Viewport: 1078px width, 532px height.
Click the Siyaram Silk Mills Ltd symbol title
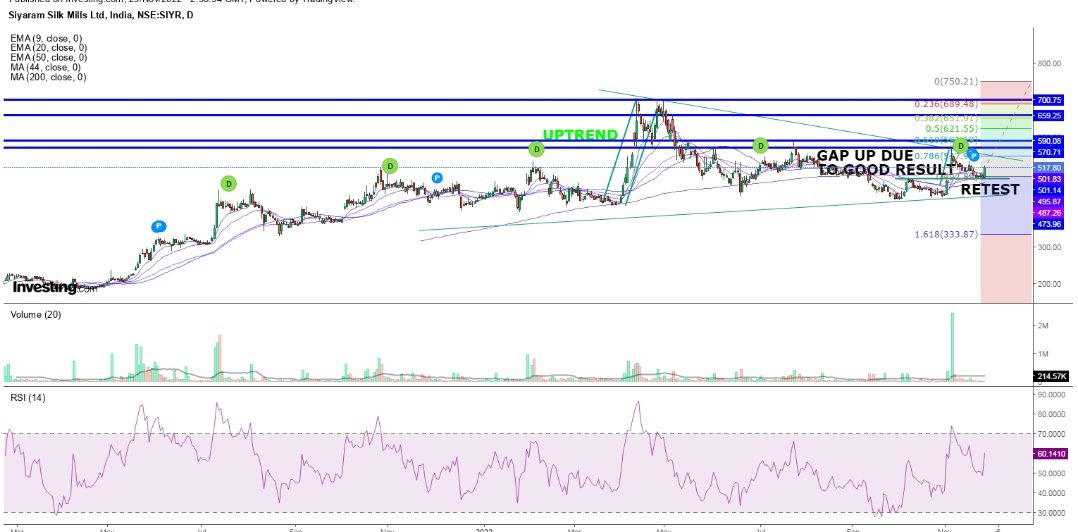click(x=102, y=14)
